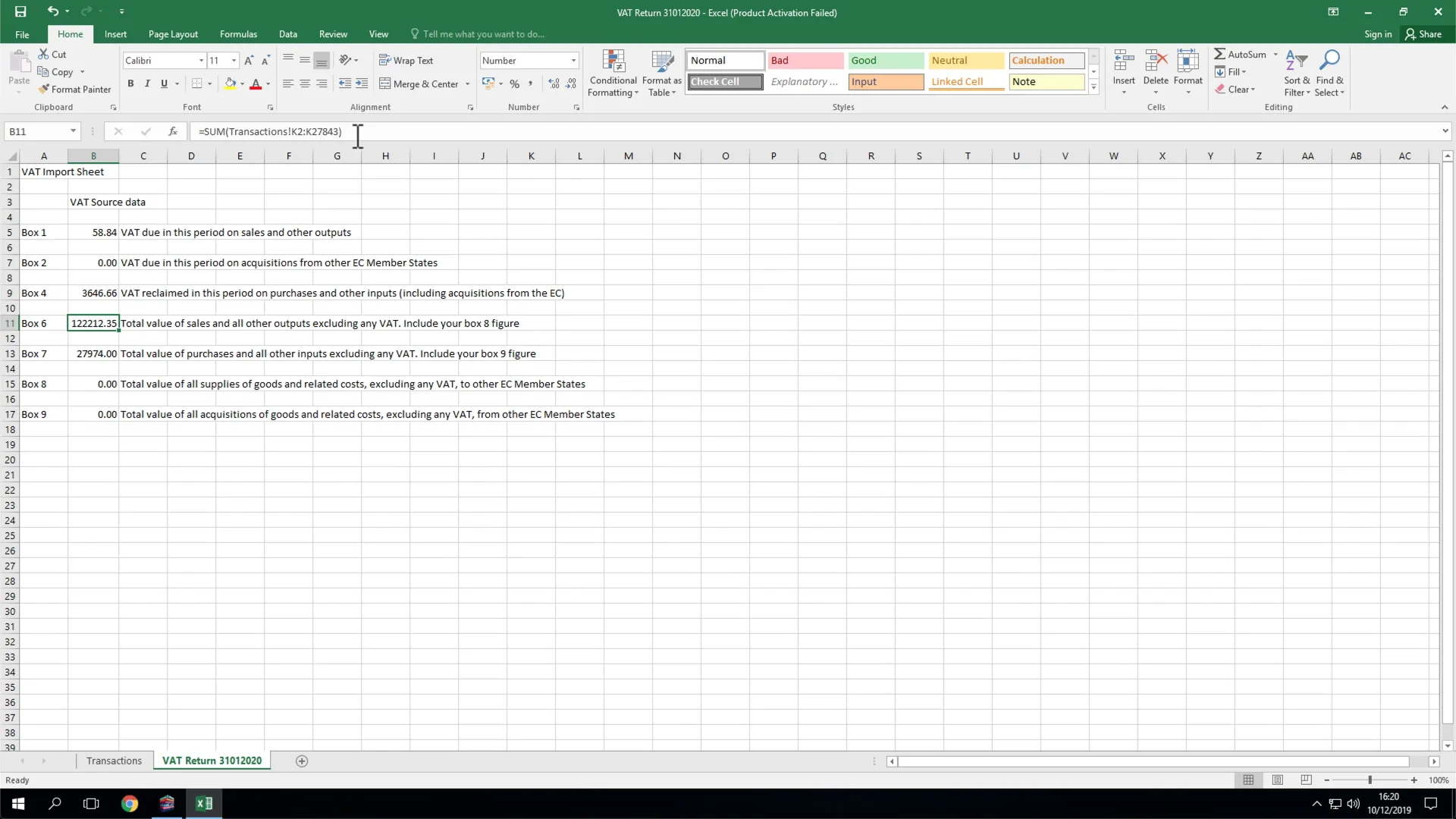Screen dimensions: 1456x819
Task: Toggle Bold formatting
Action: (x=130, y=84)
